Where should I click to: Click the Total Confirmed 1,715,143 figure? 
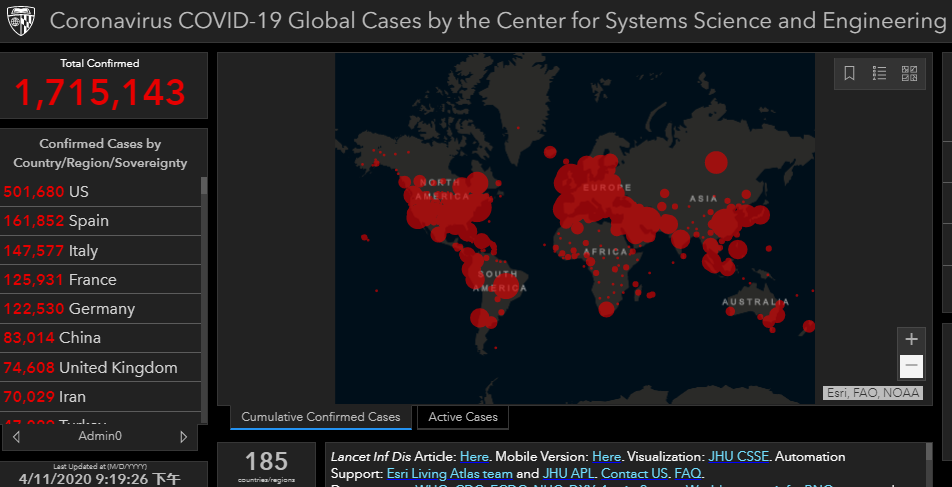pos(100,92)
